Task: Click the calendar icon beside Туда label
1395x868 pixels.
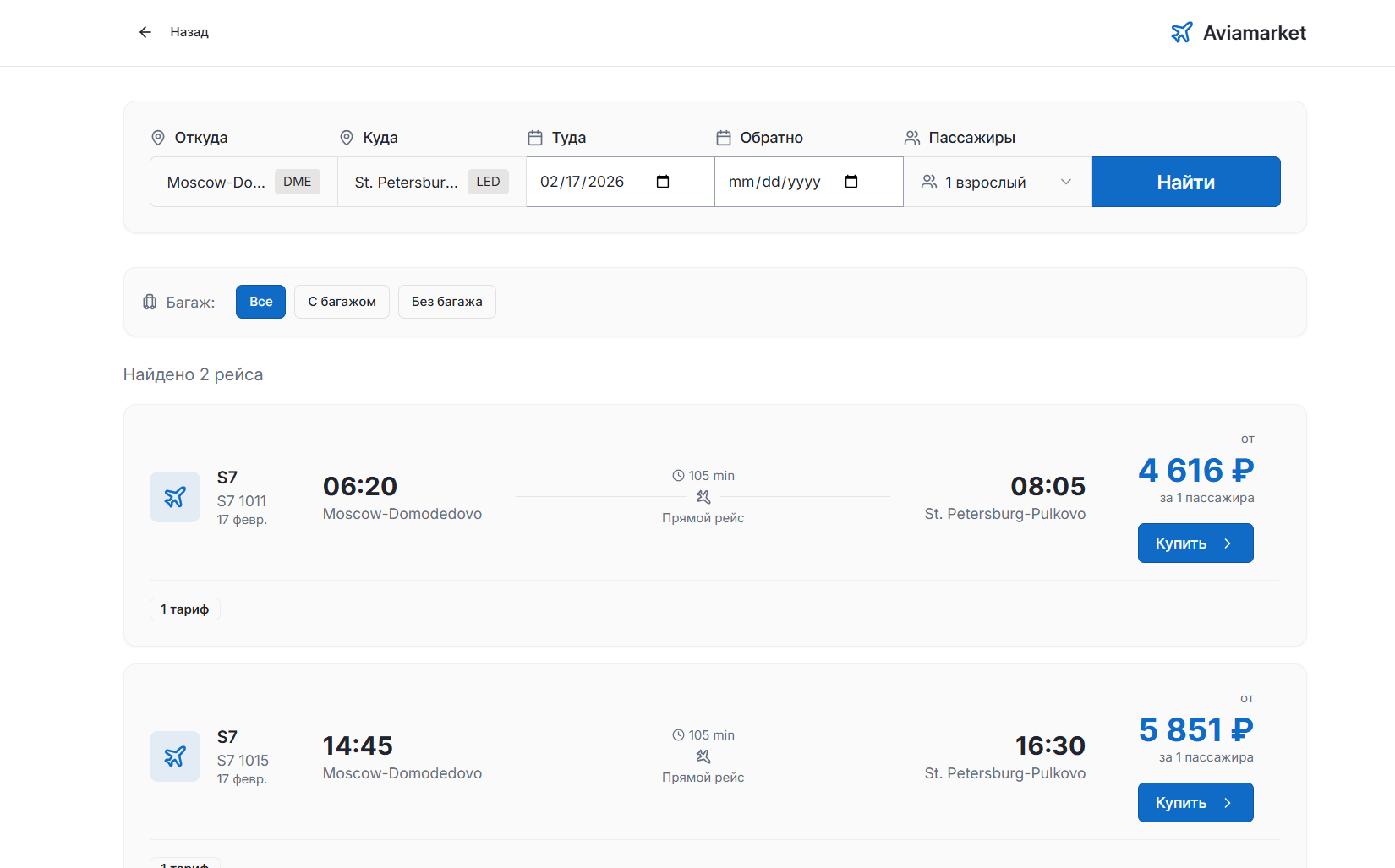Action: tap(535, 138)
